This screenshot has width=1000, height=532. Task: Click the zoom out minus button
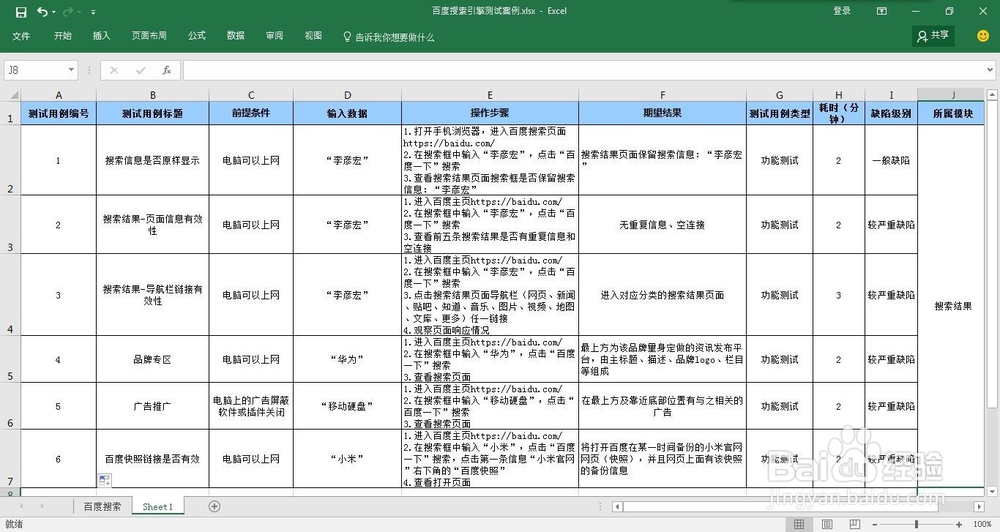(x=875, y=524)
